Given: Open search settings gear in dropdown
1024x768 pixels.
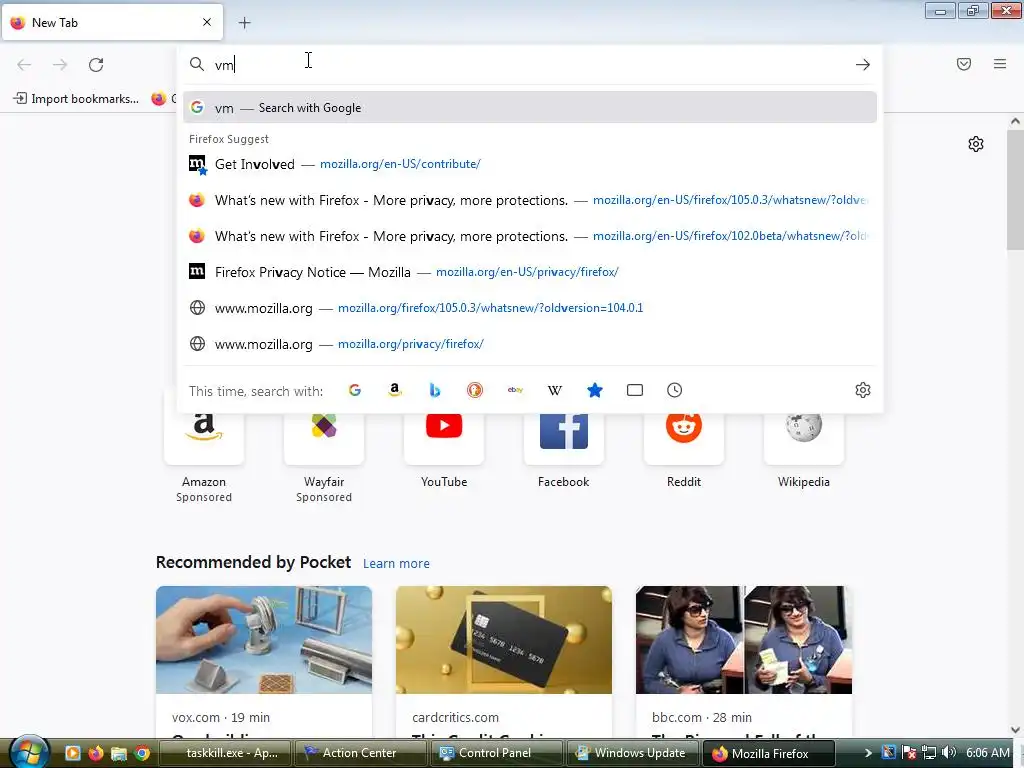Looking at the screenshot, I should [863, 391].
